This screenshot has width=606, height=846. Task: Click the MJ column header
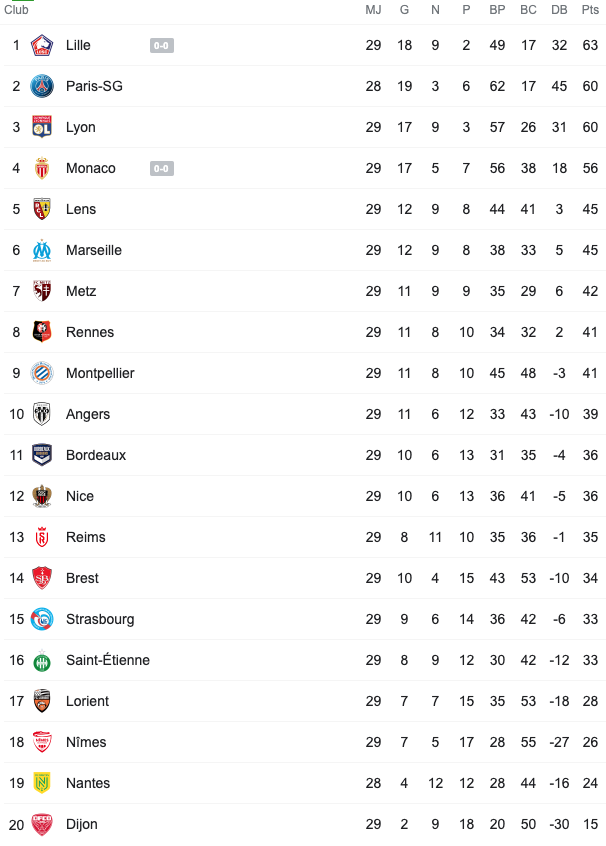coord(373,10)
